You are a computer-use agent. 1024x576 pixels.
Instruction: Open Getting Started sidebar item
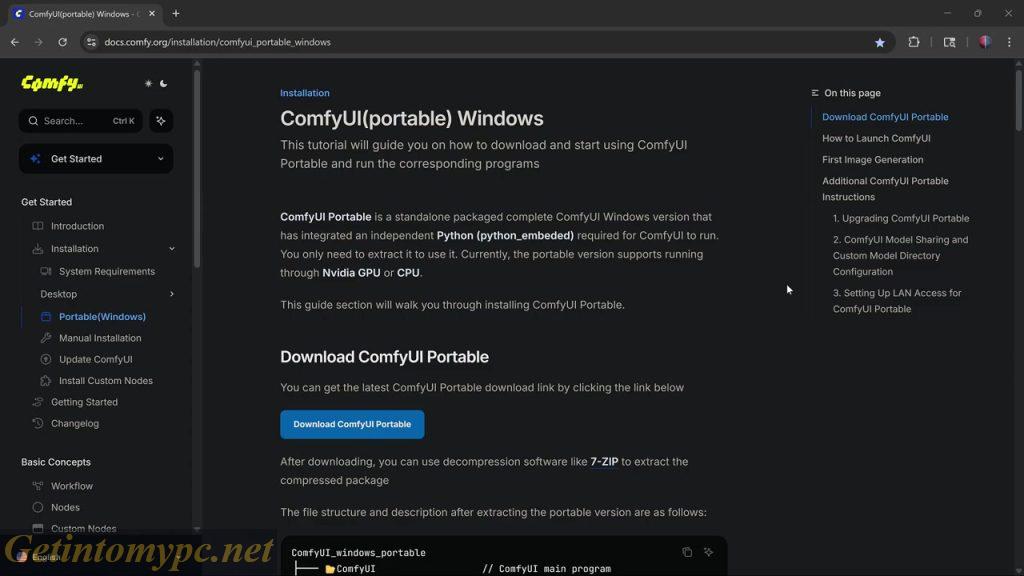(84, 402)
